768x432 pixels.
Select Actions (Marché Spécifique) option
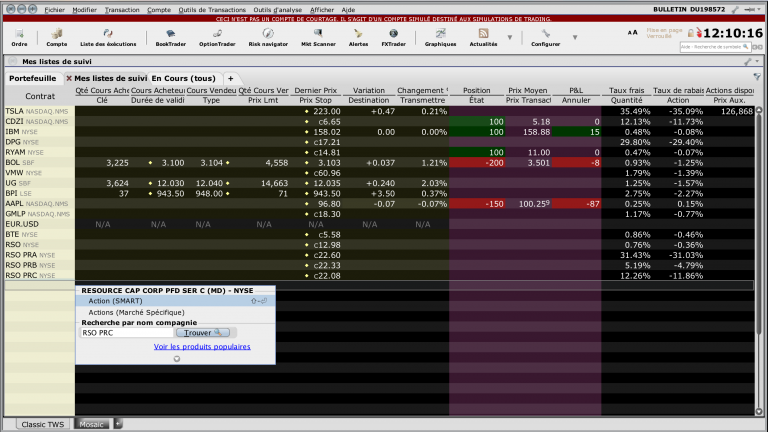[175, 312]
